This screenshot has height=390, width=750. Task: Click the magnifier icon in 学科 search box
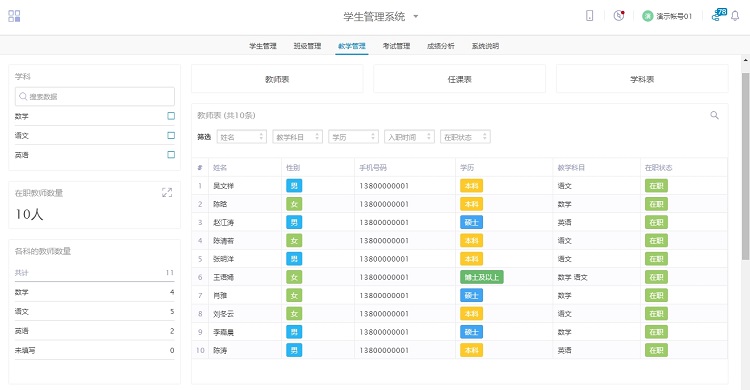(22, 97)
